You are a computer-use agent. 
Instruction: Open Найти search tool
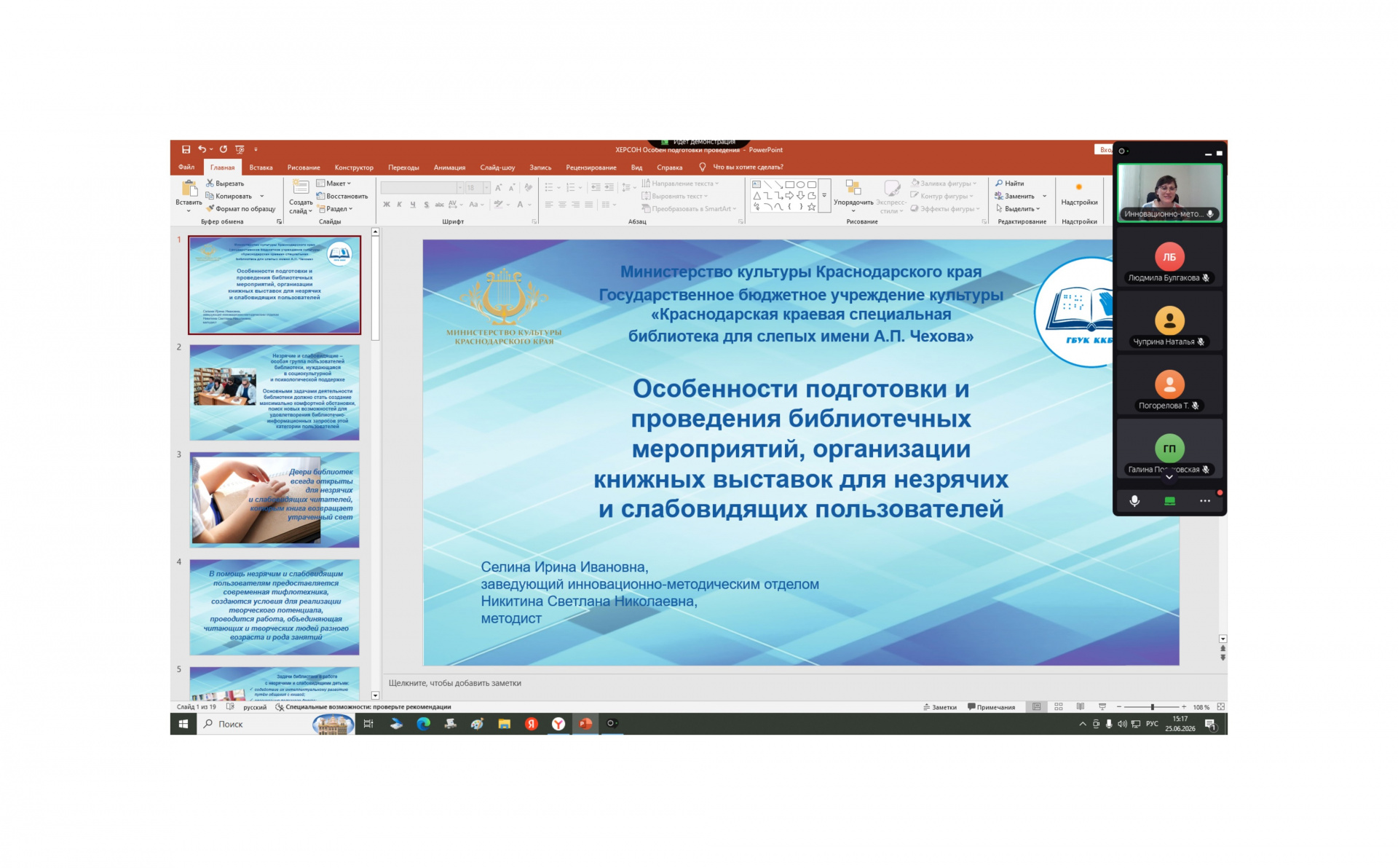pos(1010,184)
